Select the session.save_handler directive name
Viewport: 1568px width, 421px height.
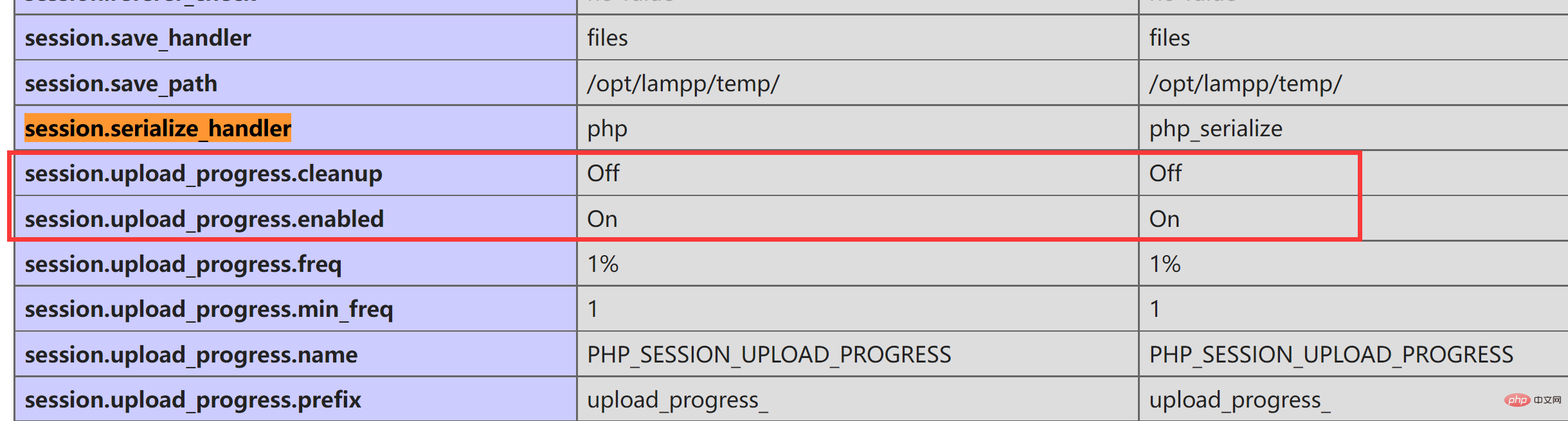(x=138, y=38)
